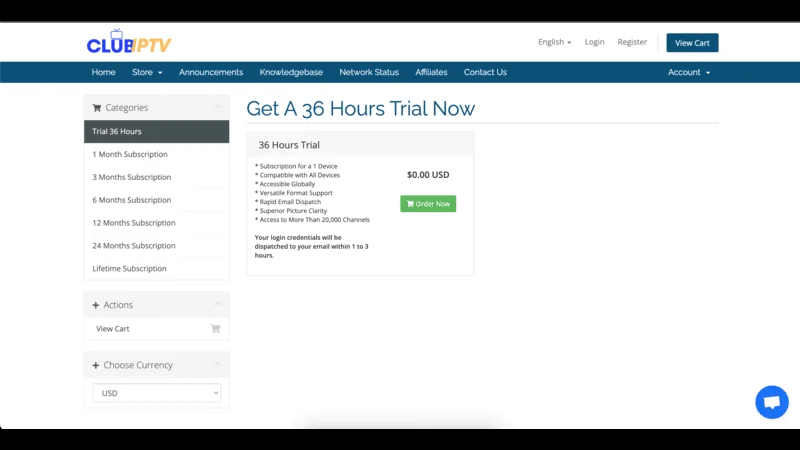
Task: Click the Register link
Action: (x=632, y=42)
